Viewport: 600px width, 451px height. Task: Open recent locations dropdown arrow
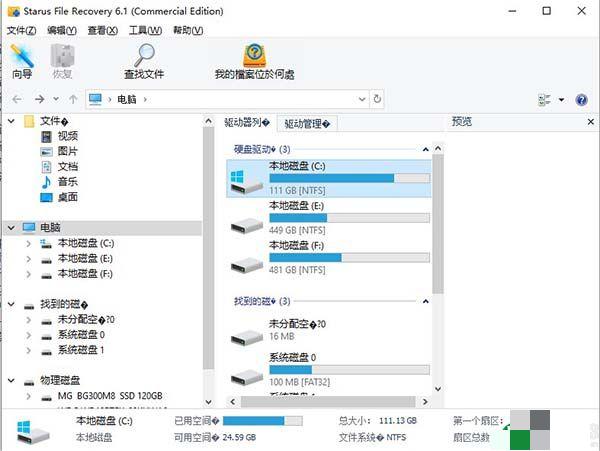pos(56,99)
